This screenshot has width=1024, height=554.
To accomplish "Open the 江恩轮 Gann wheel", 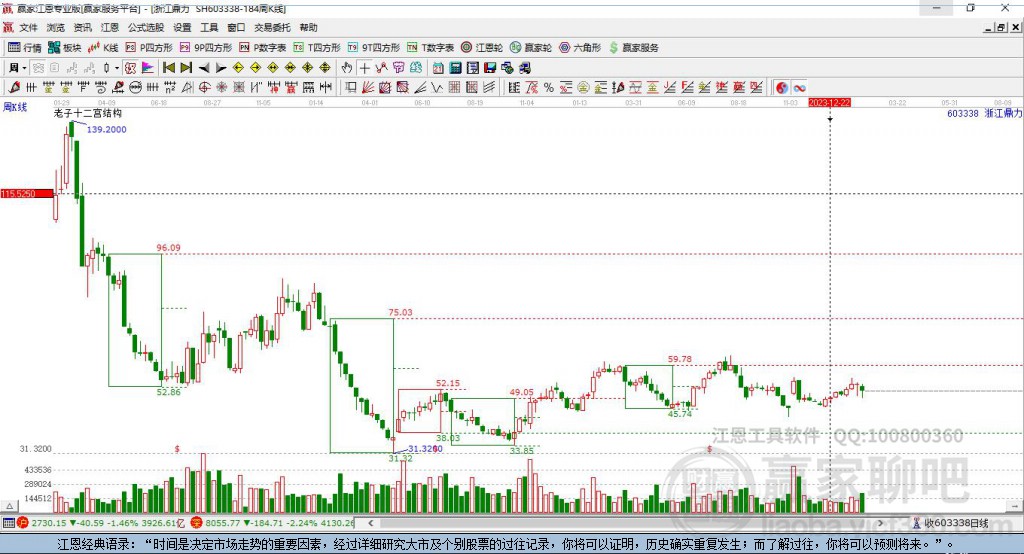I will pos(482,48).
